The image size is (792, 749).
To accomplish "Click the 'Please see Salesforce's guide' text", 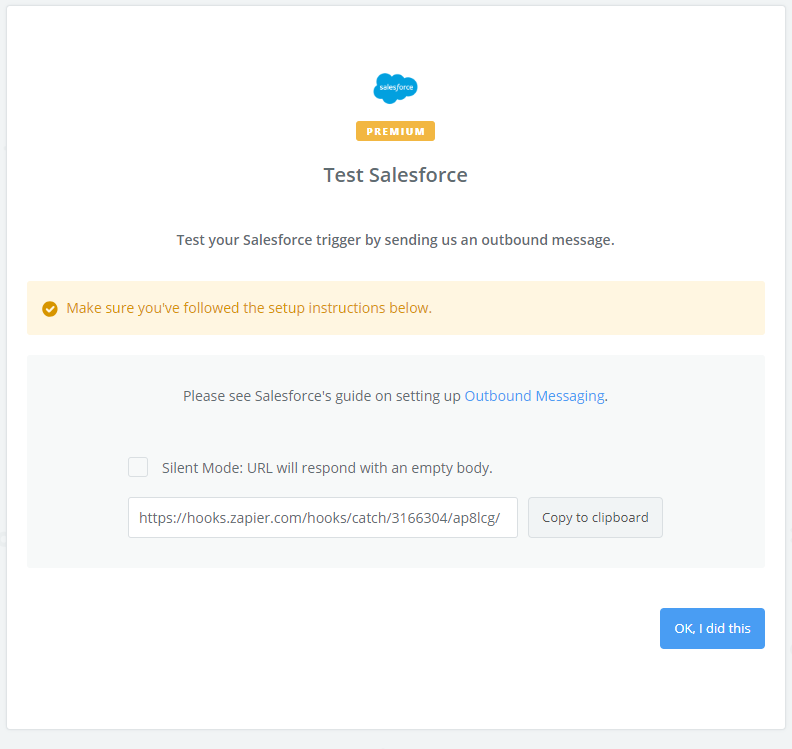I will (395, 396).
